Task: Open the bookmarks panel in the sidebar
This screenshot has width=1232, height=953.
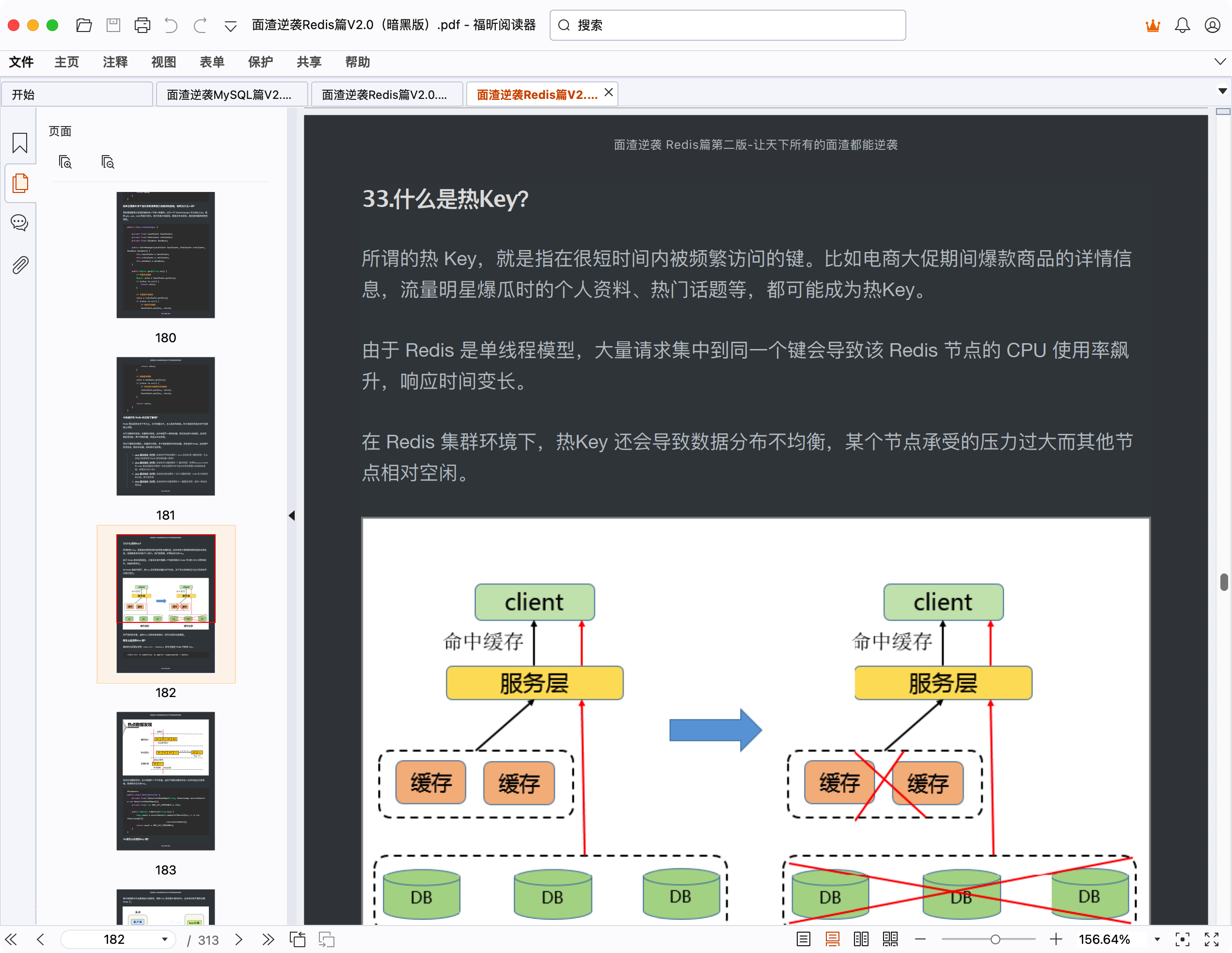Action: click(x=20, y=144)
